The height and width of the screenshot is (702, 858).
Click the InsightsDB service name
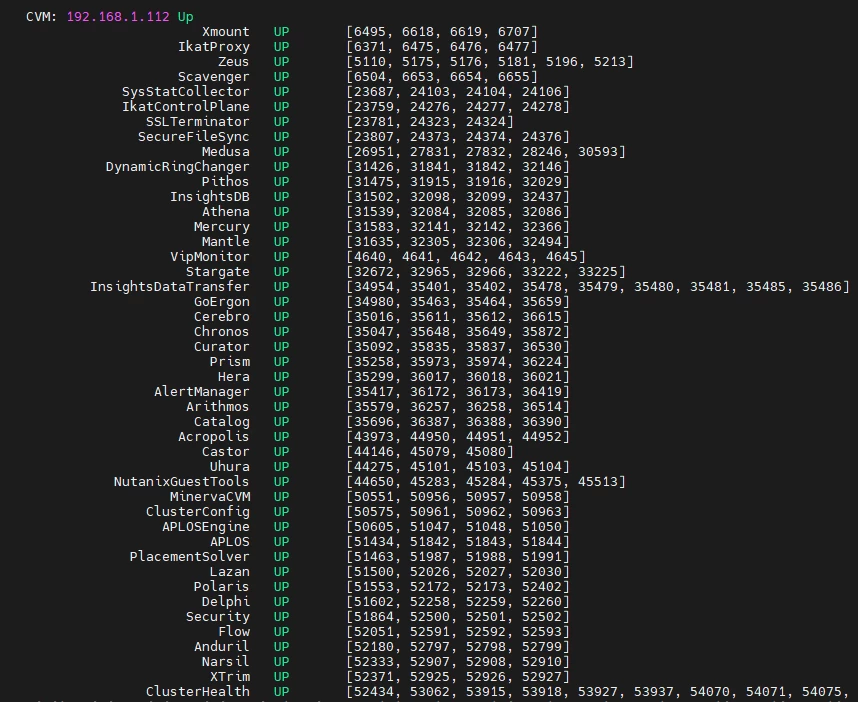(x=210, y=197)
